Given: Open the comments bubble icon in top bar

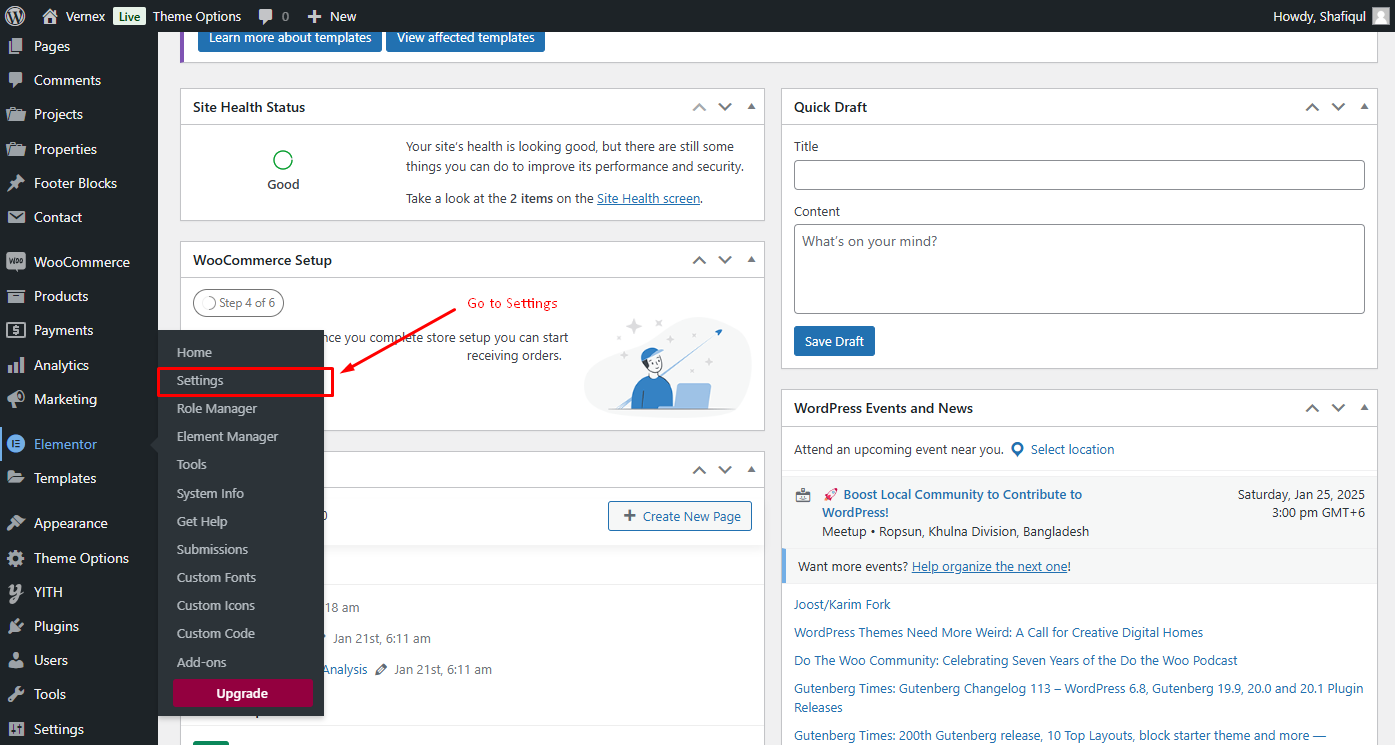Looking at the screenshot, I should [x=266, y=17].
